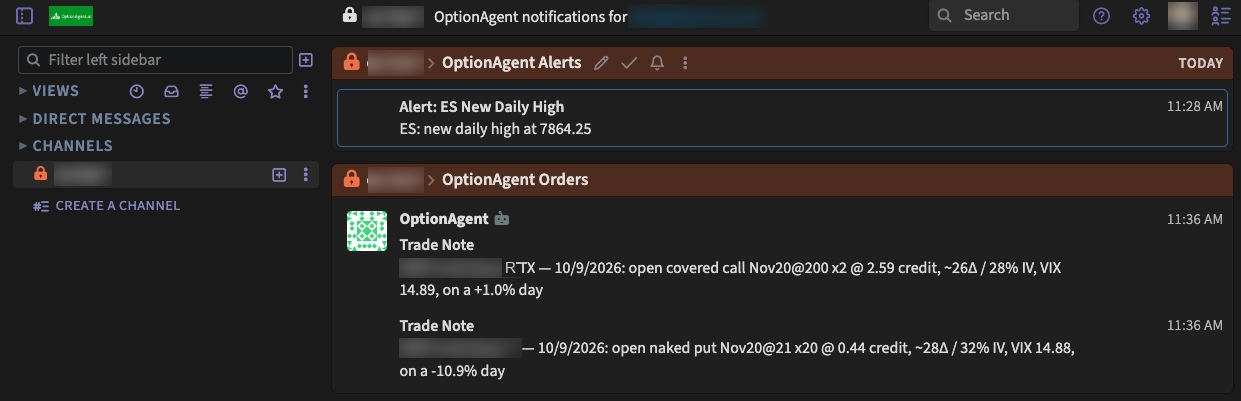This screenshot has width=1241, height=401.
Task: Click bell icon on OptionAgent Alerts topic
Action: click(657, 63)
